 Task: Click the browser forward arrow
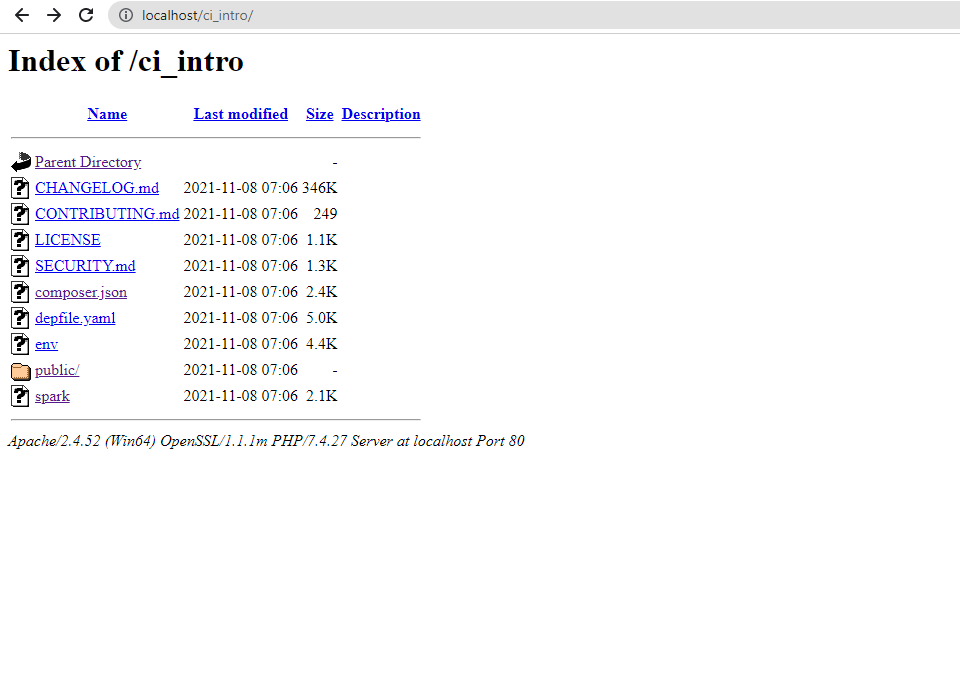point(54,15)
